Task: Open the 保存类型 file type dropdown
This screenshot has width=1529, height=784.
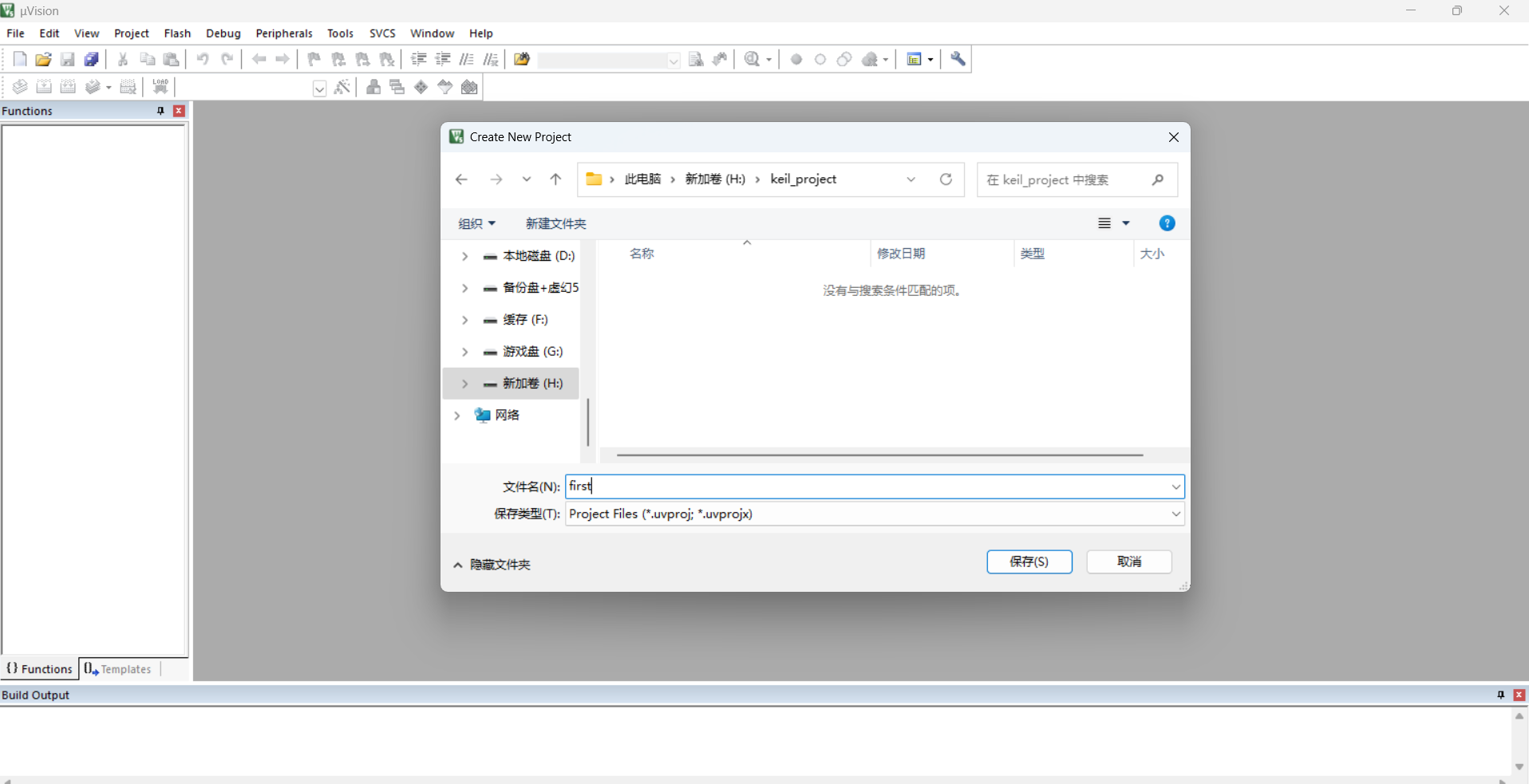Action: (1175, 514)
